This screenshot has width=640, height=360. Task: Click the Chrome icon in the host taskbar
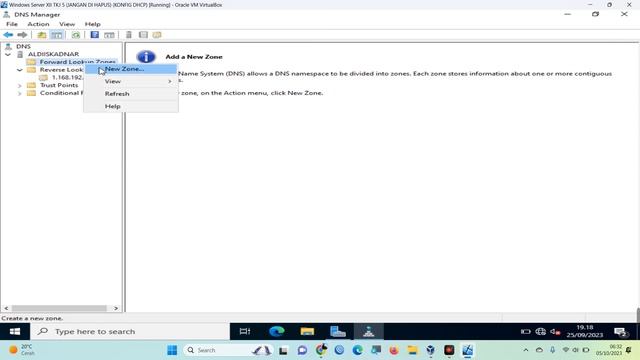[321, 350]
